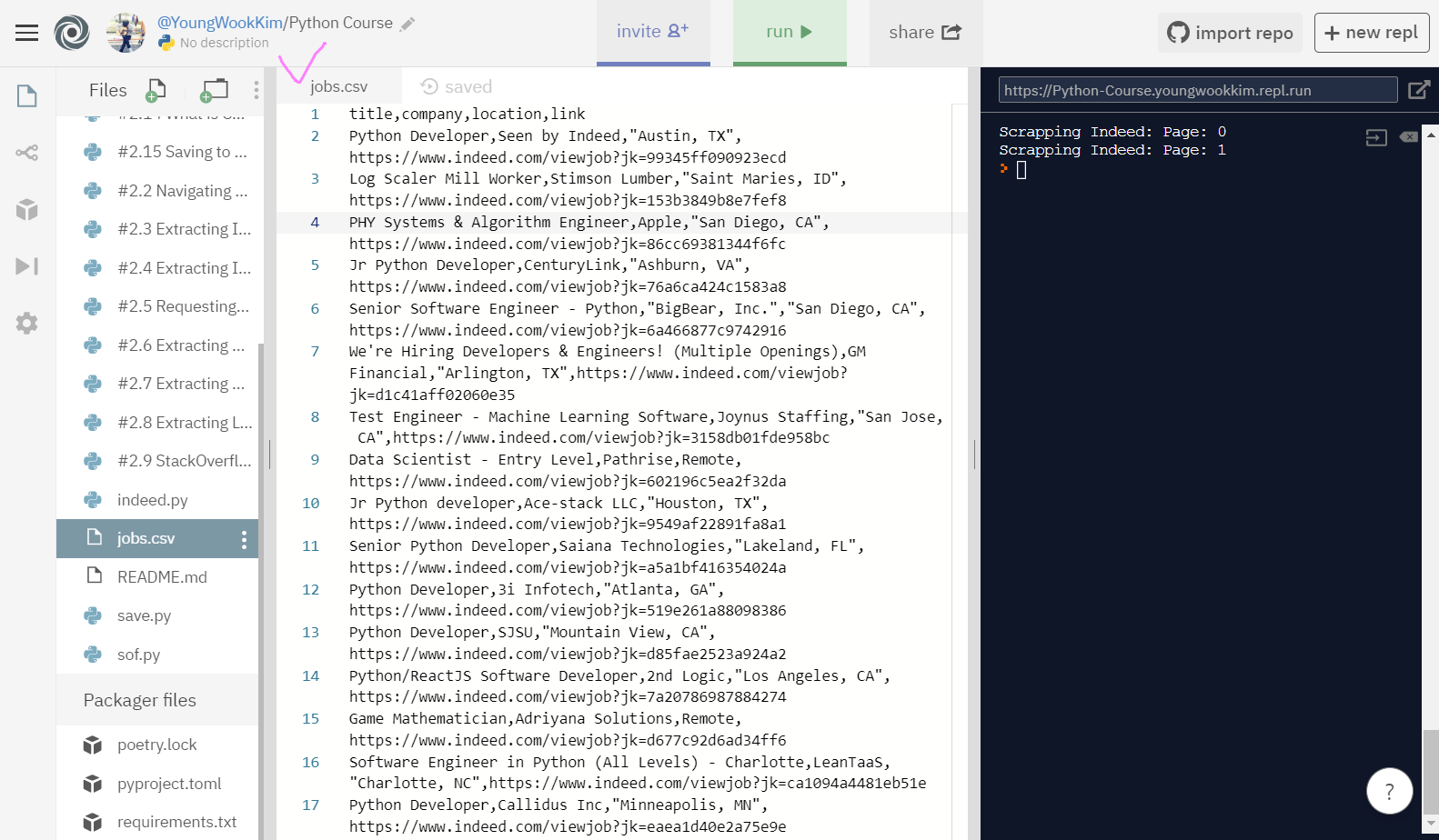Open file '#2.9 StackOverfl...'
The height and width of the screenshot is (840, 1439).
[x=157, y=461]
